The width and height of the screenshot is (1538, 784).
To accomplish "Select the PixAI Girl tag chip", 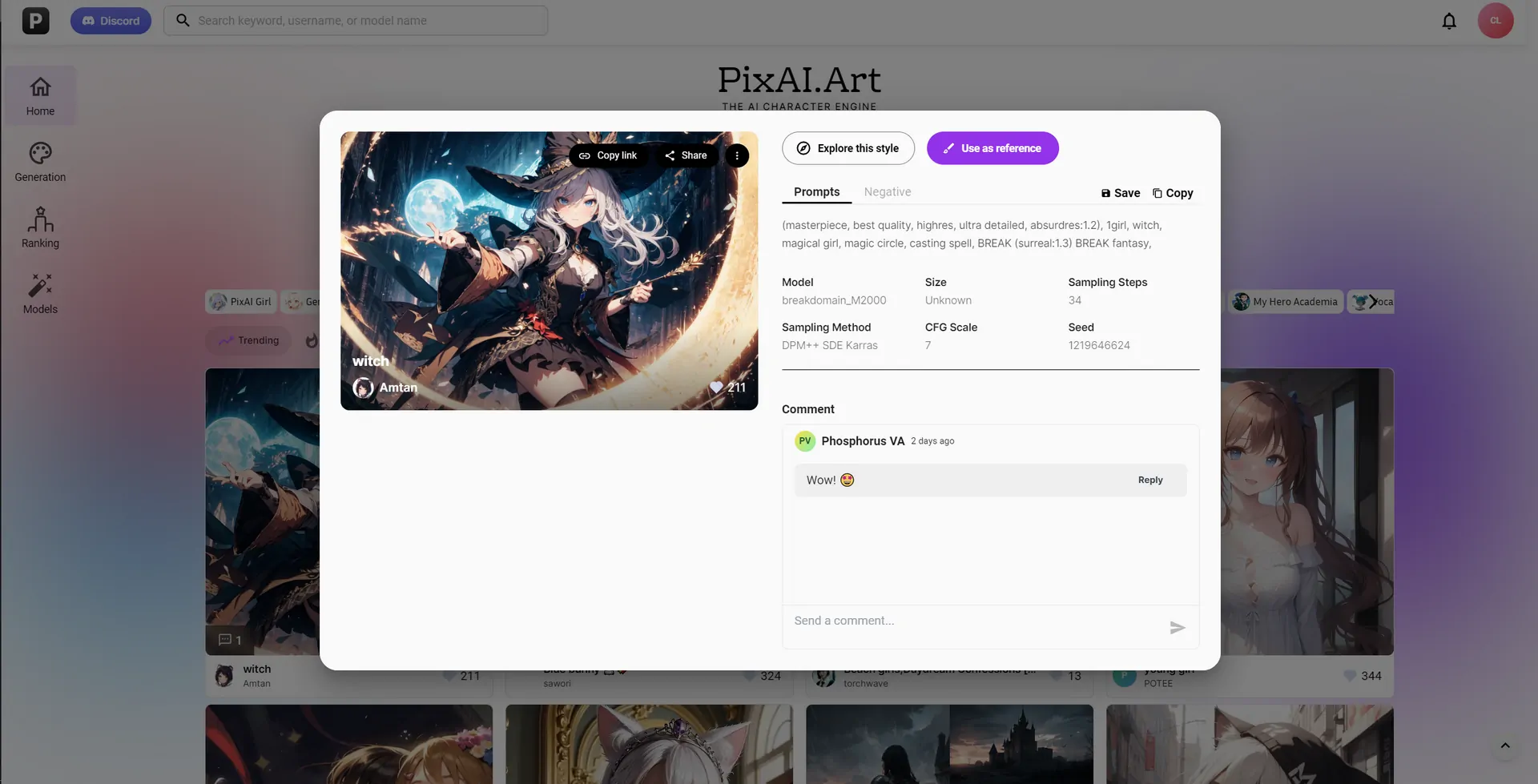I will [241, 302].
